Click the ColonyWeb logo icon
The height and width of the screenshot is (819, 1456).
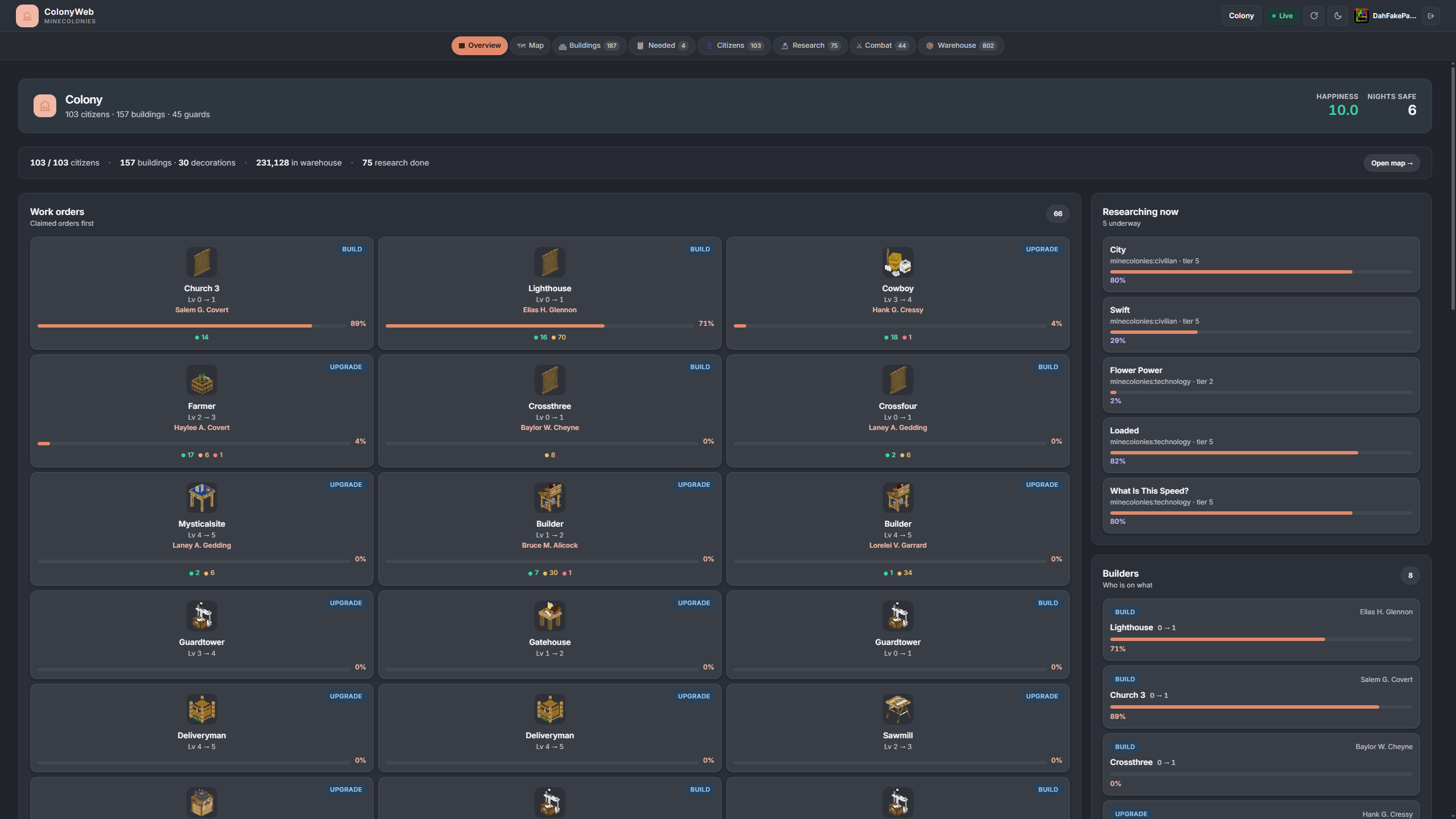27,16
